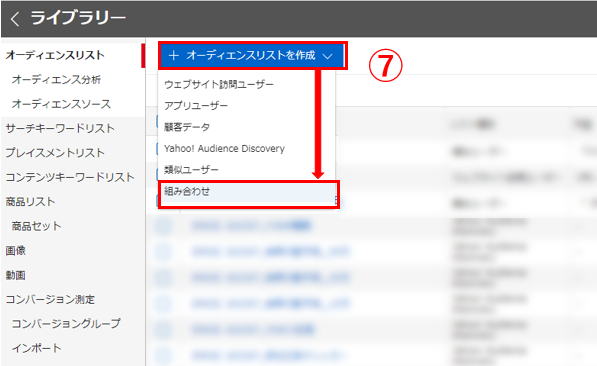597x366 pixels.
Task: Select 顧客データ menu option
Action: click(x=187, y=127)
